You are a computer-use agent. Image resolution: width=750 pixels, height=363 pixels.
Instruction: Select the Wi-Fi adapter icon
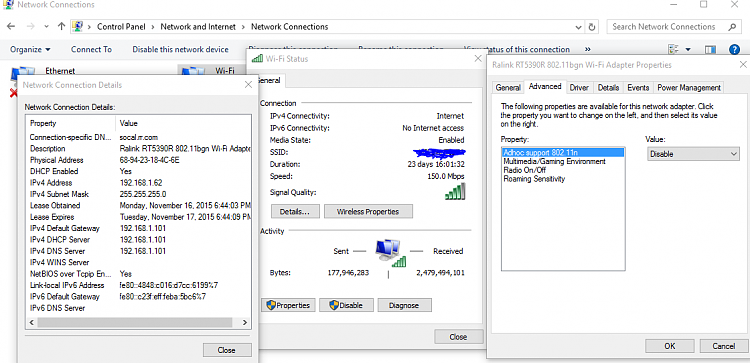(192, 71)
